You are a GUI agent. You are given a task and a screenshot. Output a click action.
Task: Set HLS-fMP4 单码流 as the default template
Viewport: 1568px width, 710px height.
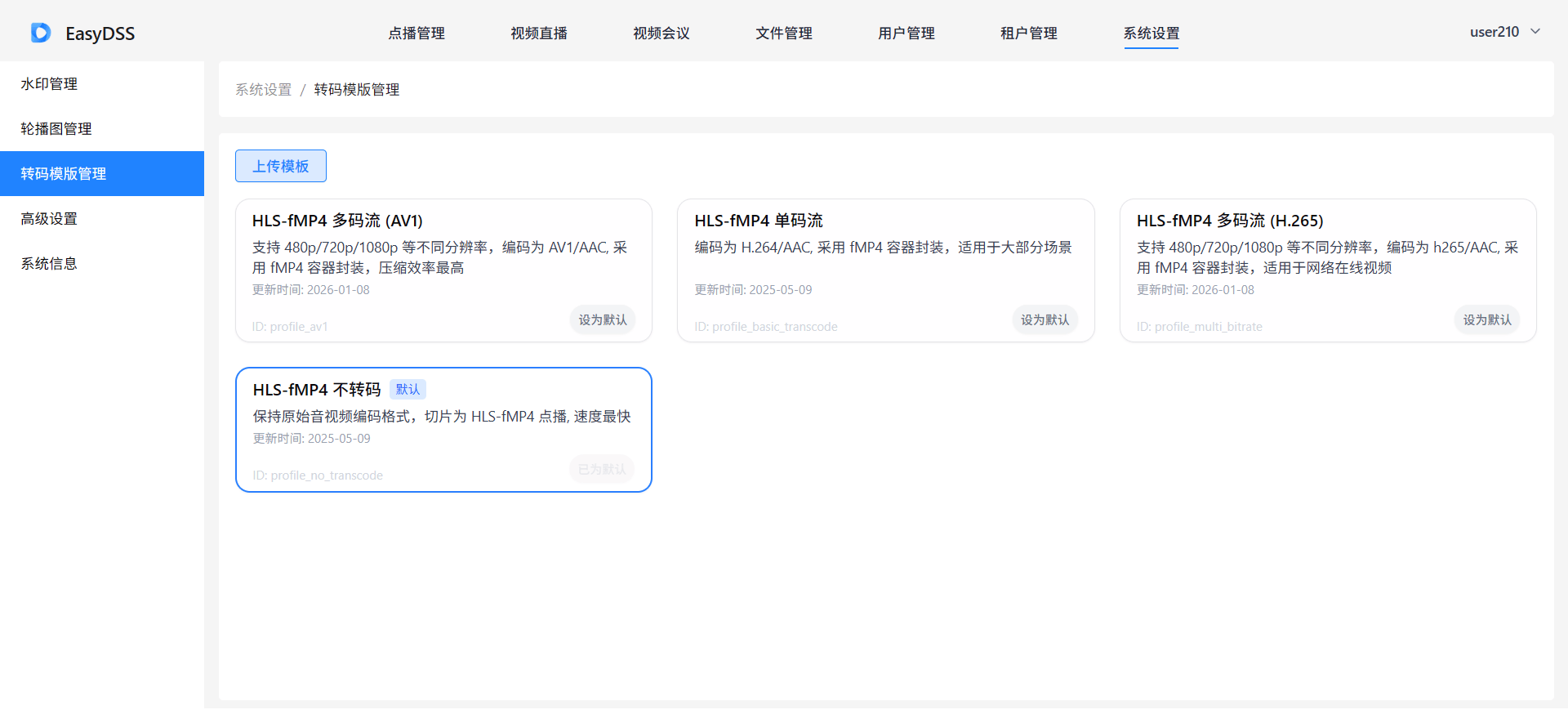pyautogui.click(x=1045, y=320)
